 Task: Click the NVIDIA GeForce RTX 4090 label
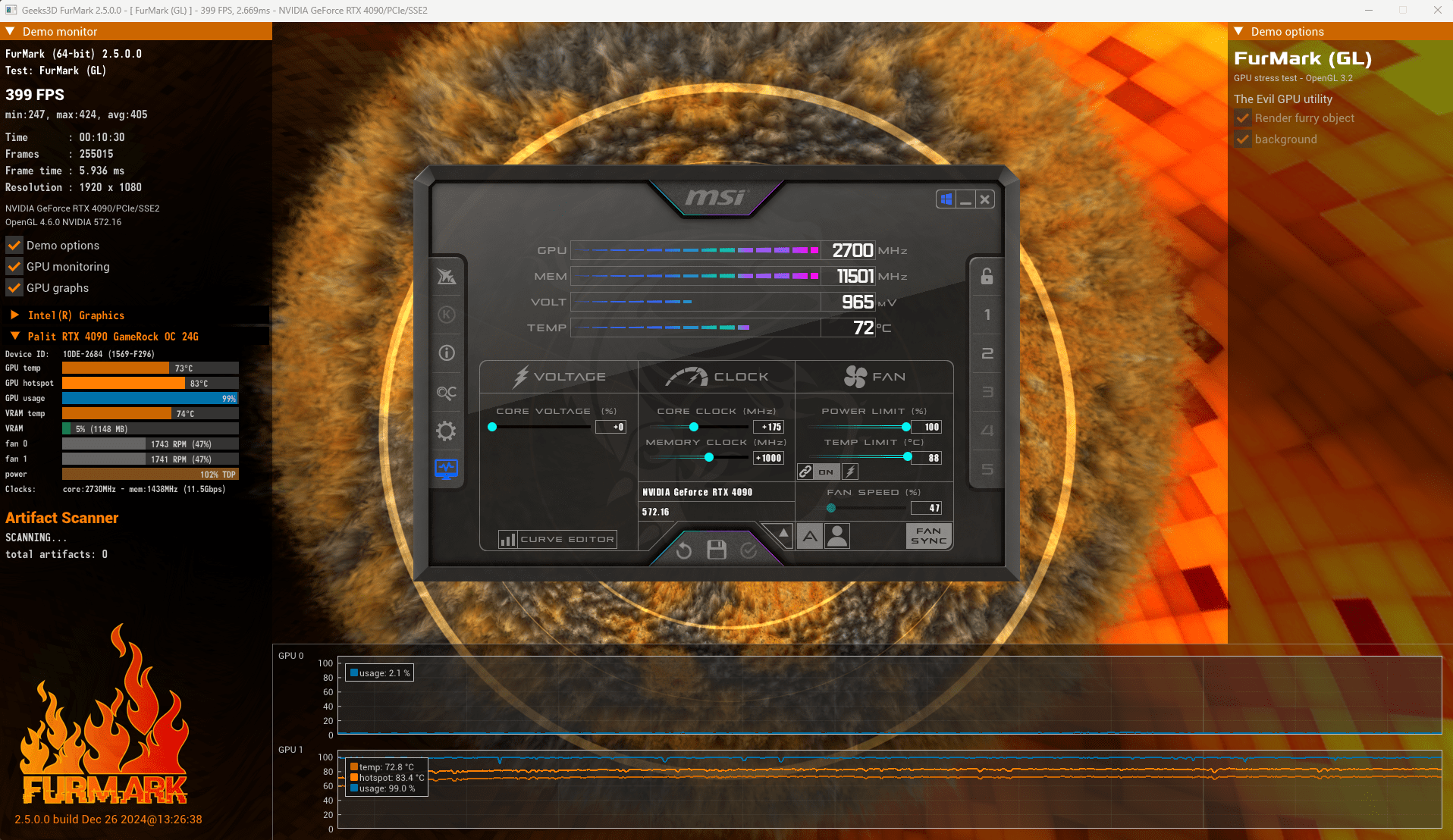697,492
